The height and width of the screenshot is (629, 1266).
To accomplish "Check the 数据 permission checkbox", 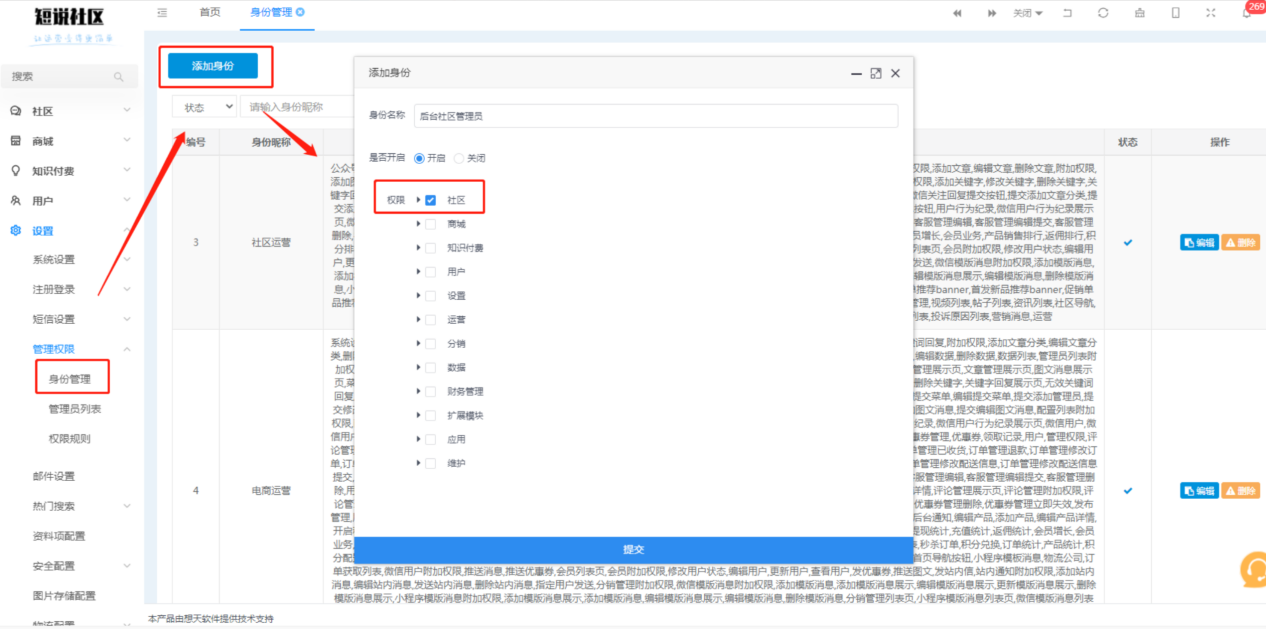I will 431,367.
